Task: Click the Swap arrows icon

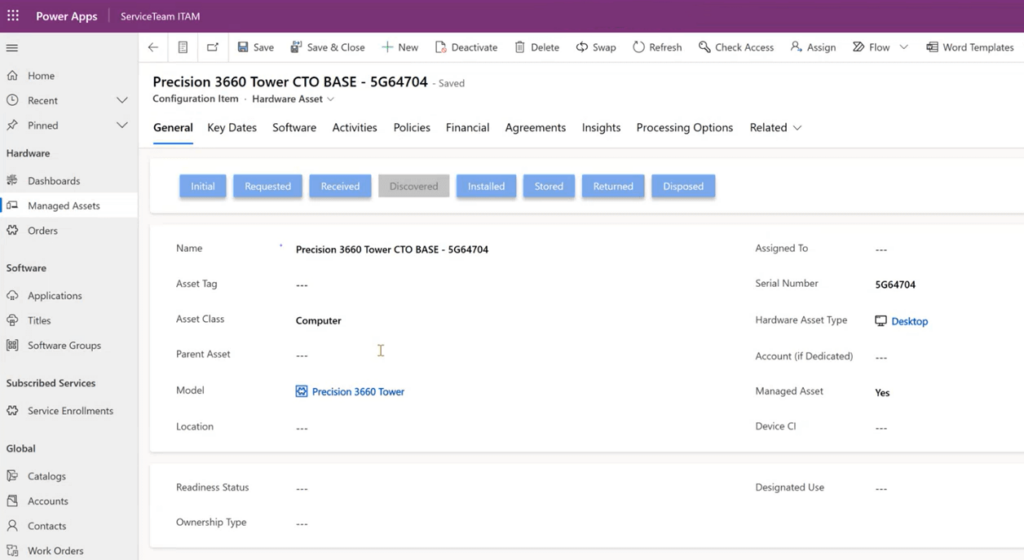Action: click(x=582, y=47)
